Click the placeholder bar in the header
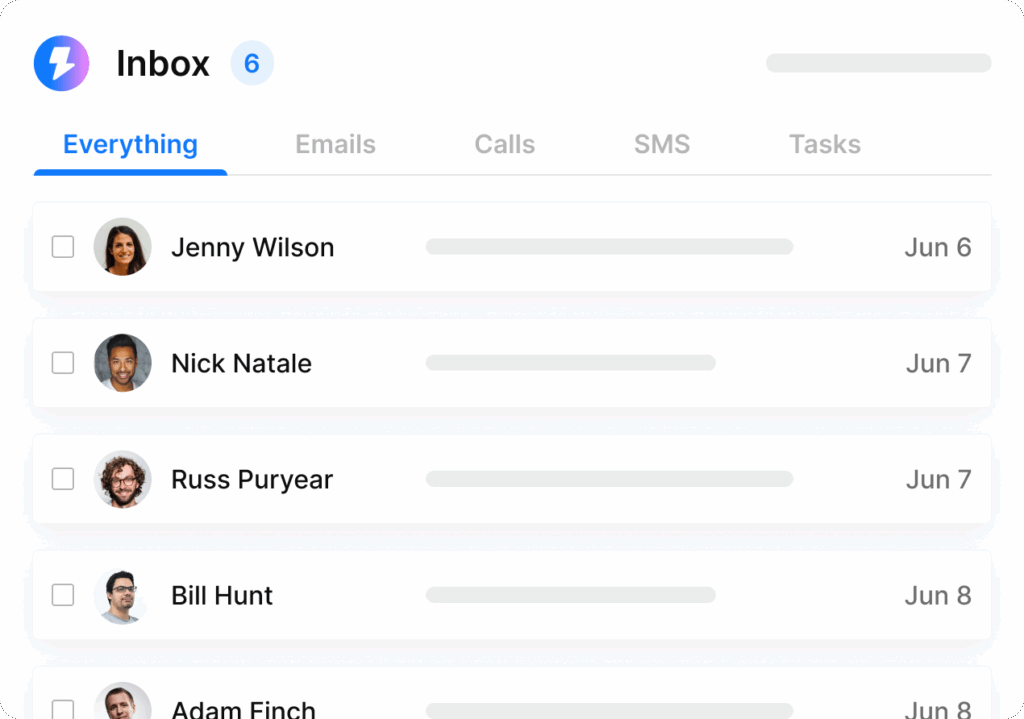The width and height of the screenshot is (1024, 719). coord(878,63)
